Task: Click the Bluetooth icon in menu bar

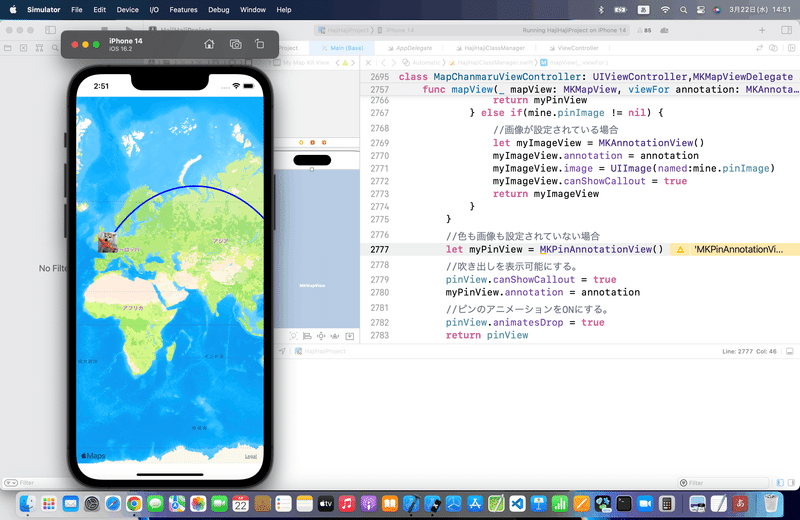Action: click(601, 10)
